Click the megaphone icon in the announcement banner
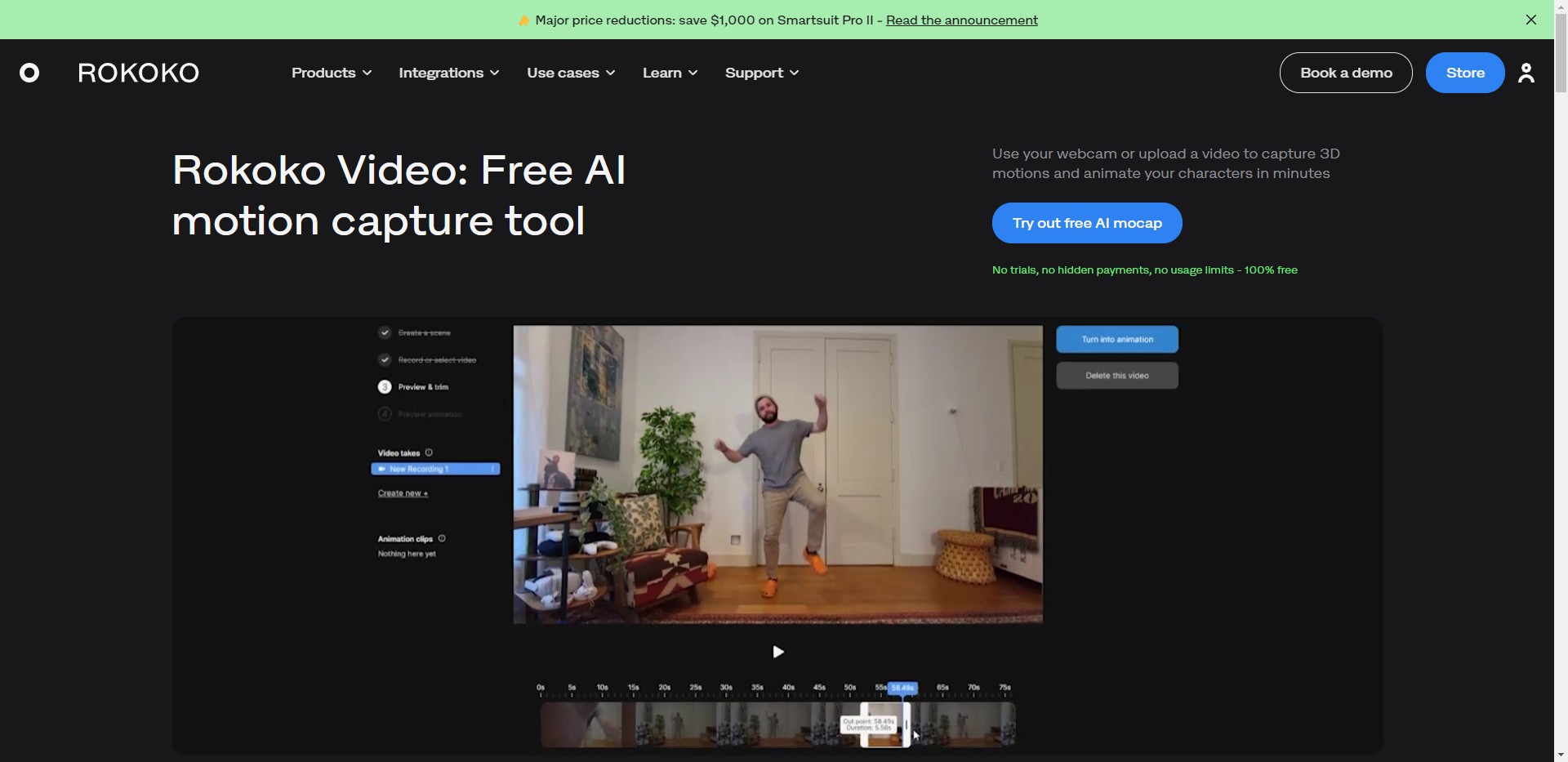 click(x=523, y=20)
